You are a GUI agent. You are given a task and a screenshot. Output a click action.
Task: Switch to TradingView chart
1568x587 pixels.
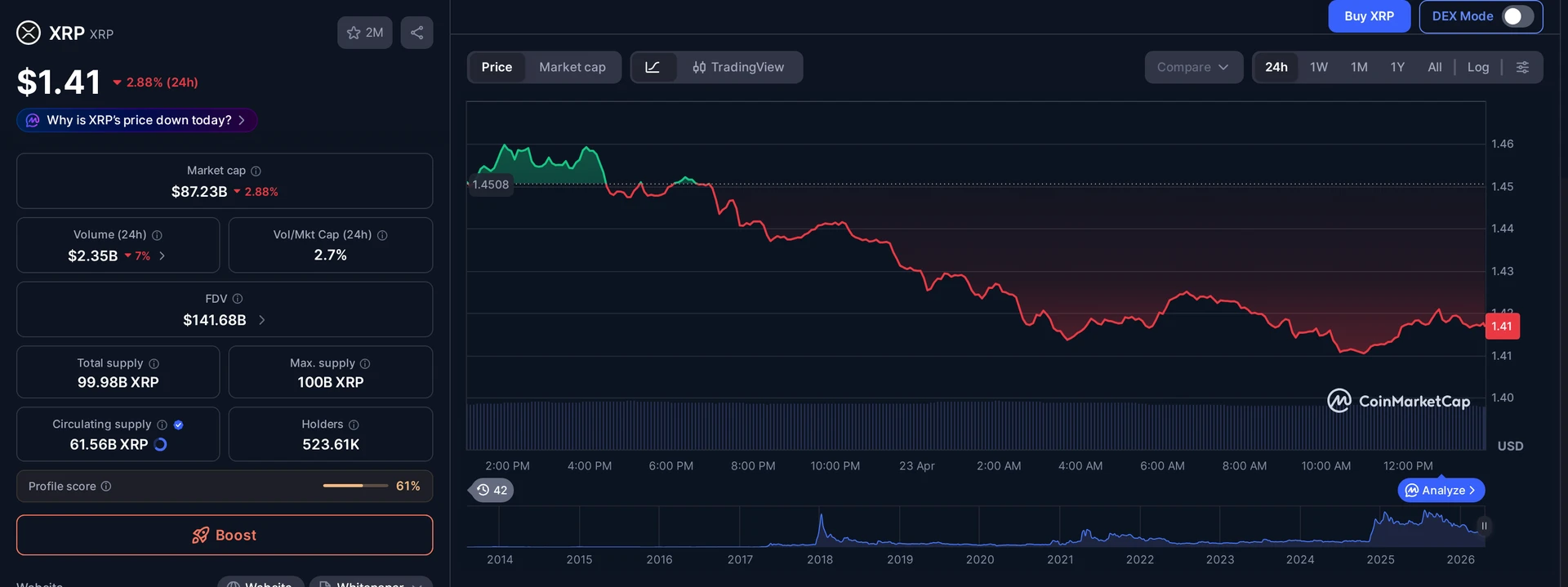(x=739, y=67)
